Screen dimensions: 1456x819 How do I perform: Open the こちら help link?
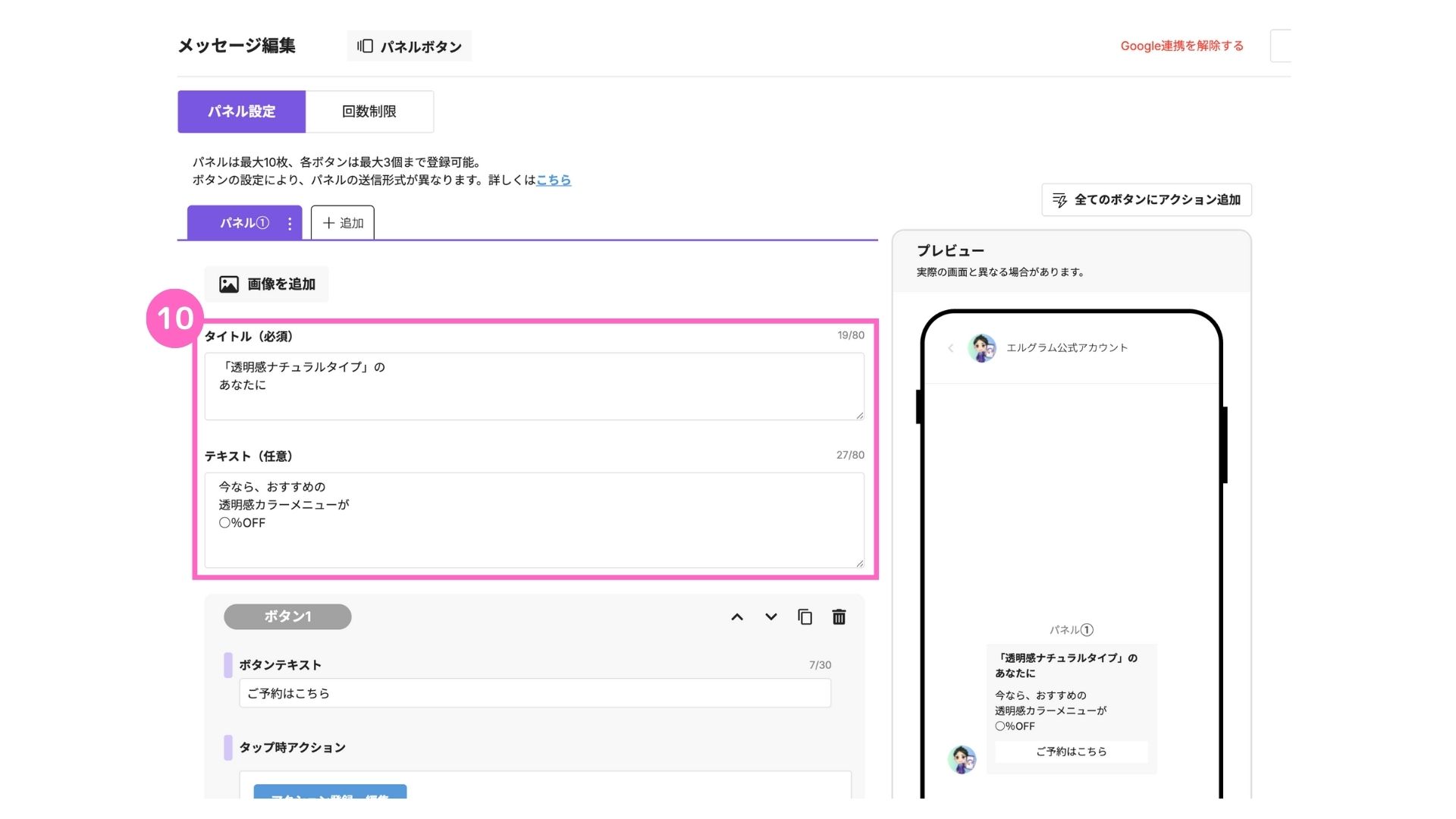coord(554,180)
